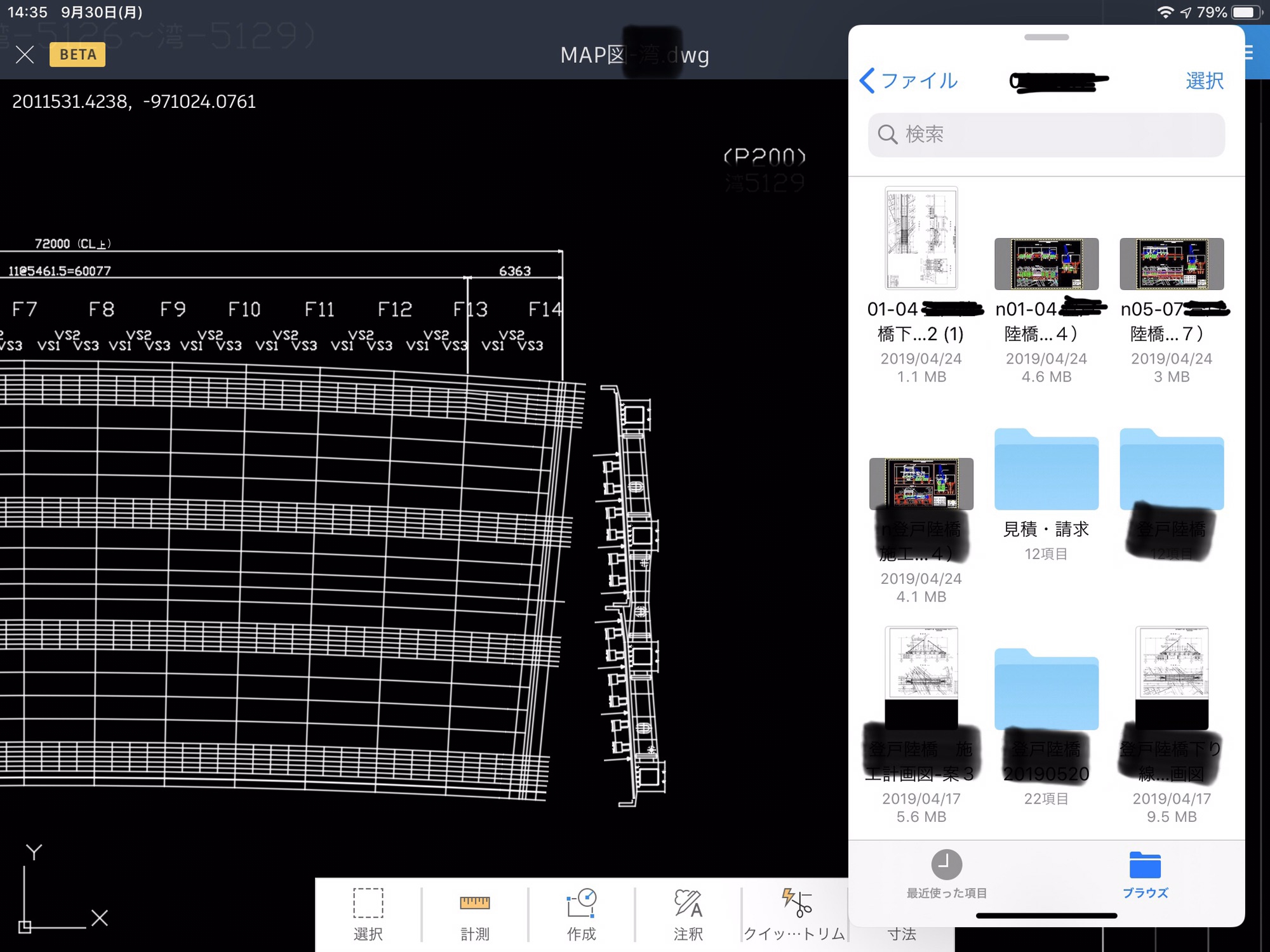Screen dimensions: 1270x952
Task: Open the n05-07 陸橋…7) drawing file
Action: [1172, 263]
